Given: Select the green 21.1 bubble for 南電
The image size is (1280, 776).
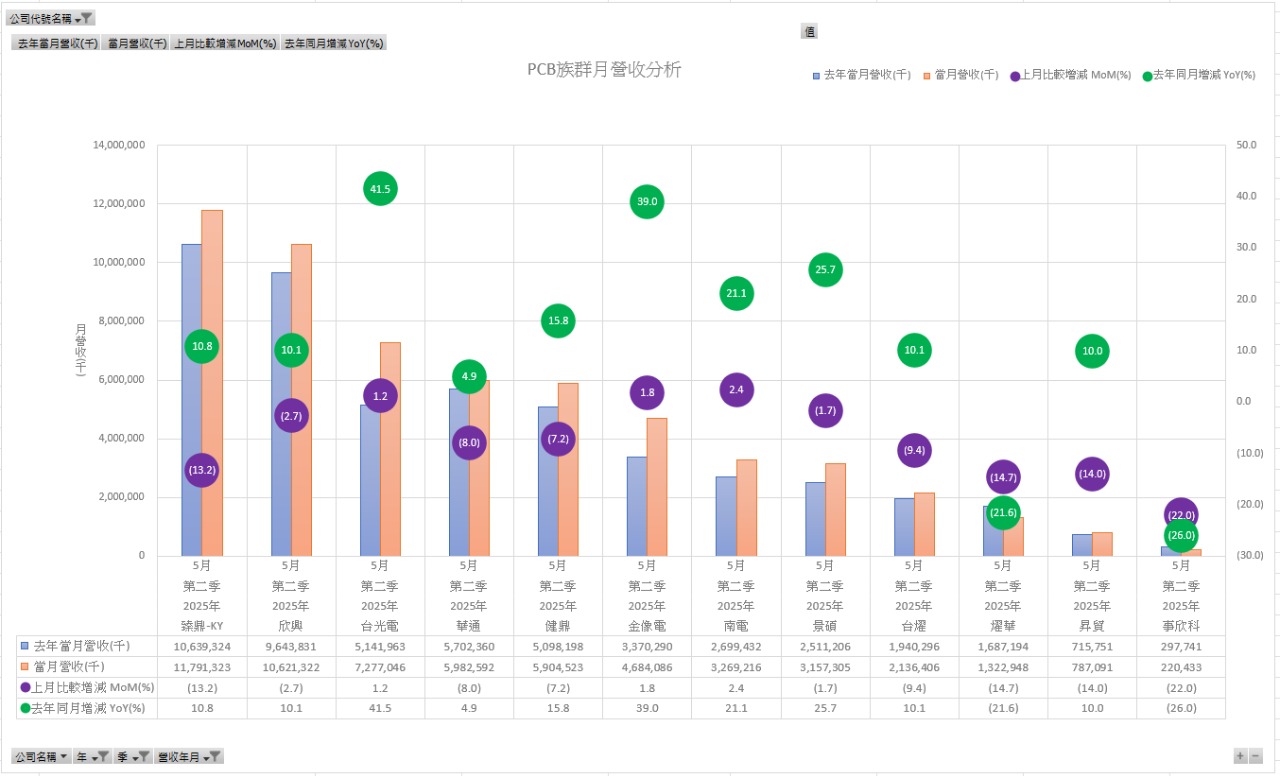Looking at the screenshot, I should tap(736, 293).
